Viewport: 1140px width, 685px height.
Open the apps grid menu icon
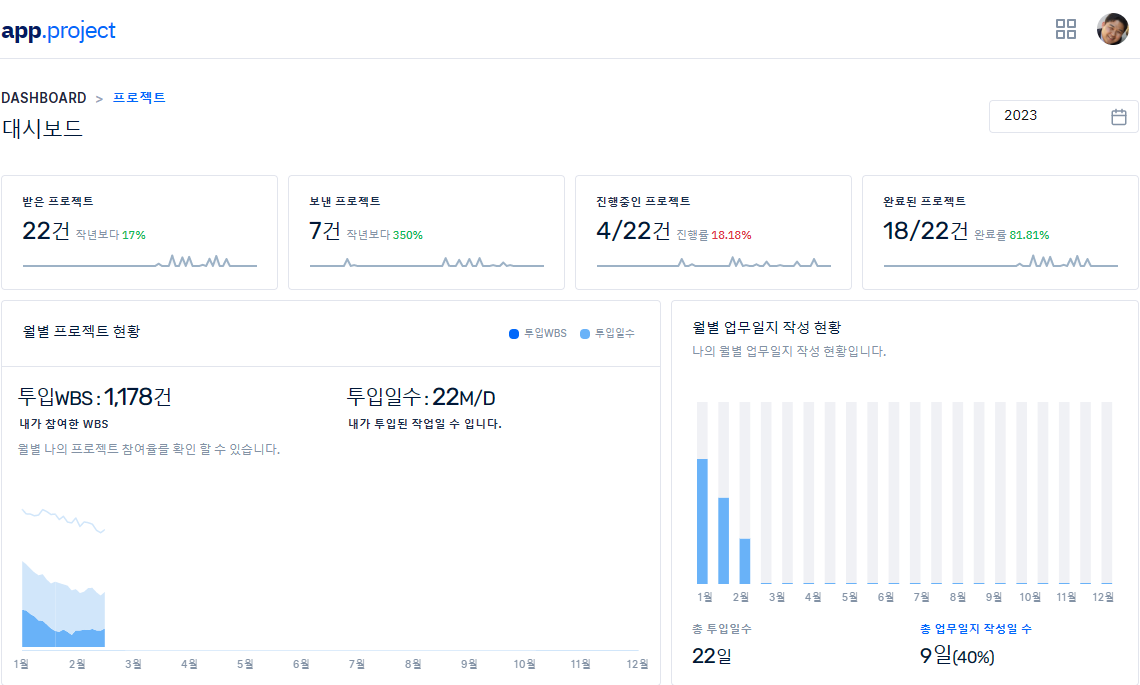point(1066,29)
